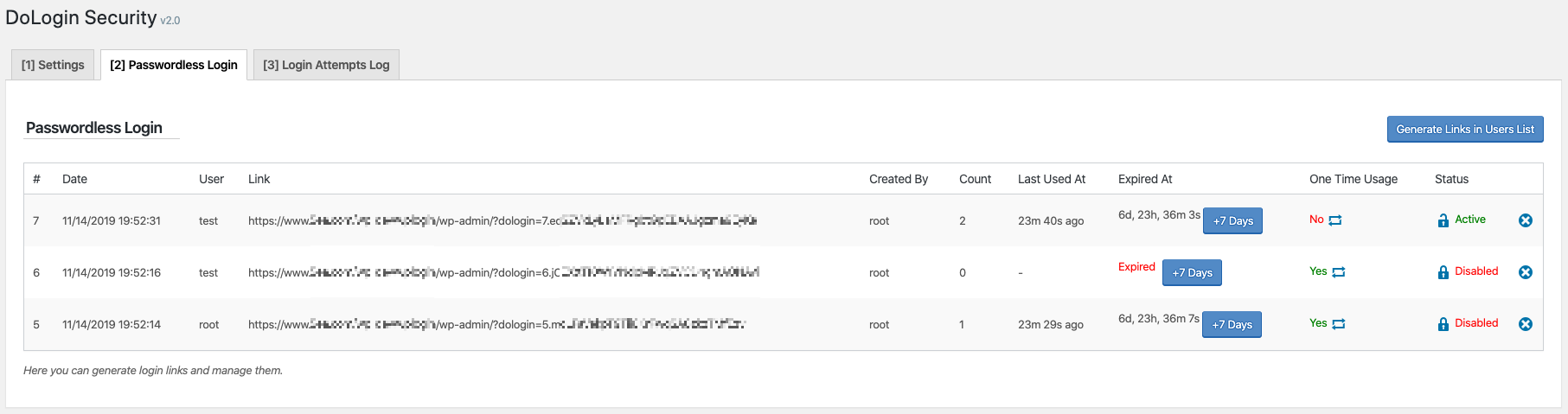1568x414 pixels.
Task: Click the 'Count' column header
Action: [975, 179]
